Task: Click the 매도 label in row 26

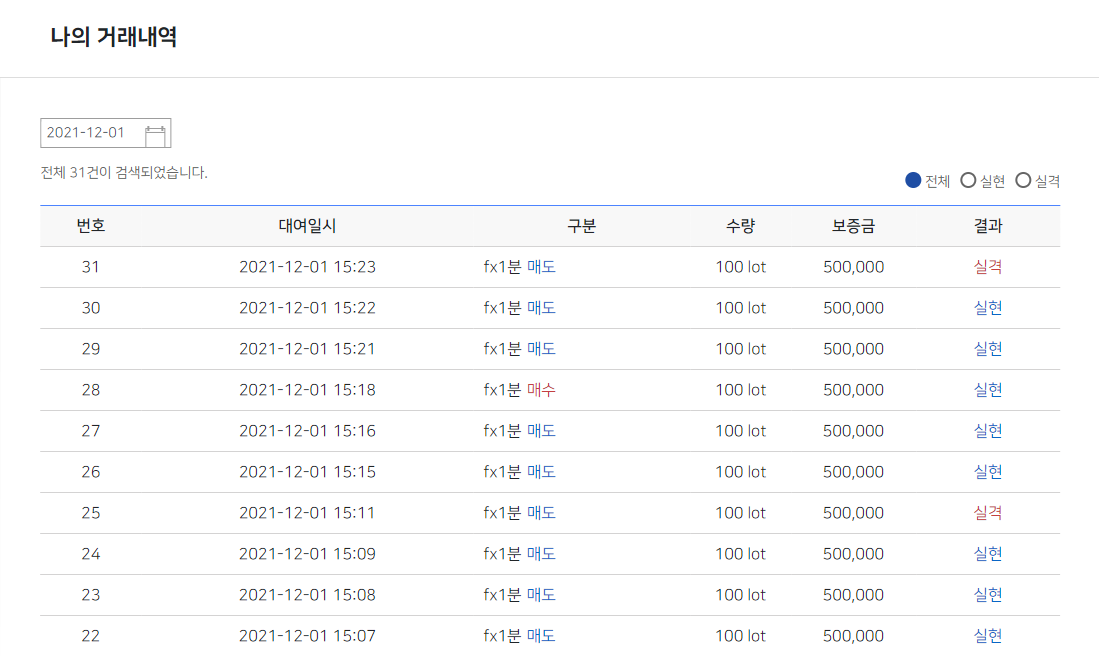Action: pos(541,472)
